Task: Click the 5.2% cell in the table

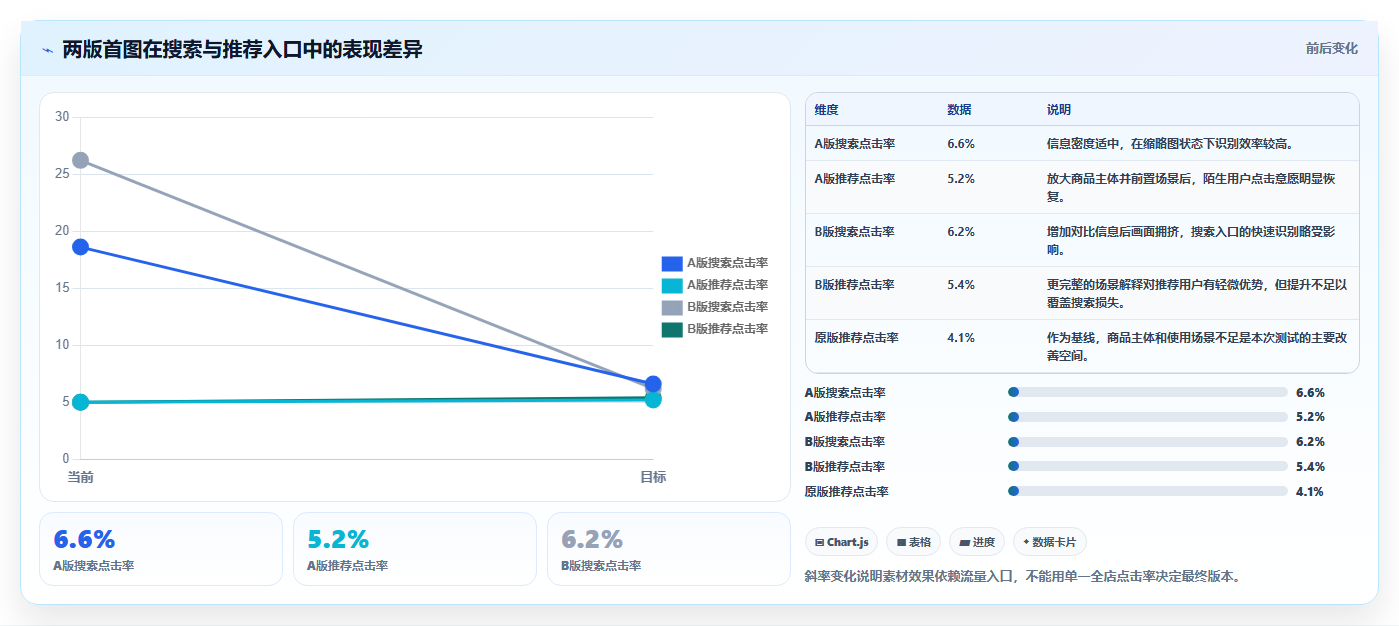Action: coord(961,178)
